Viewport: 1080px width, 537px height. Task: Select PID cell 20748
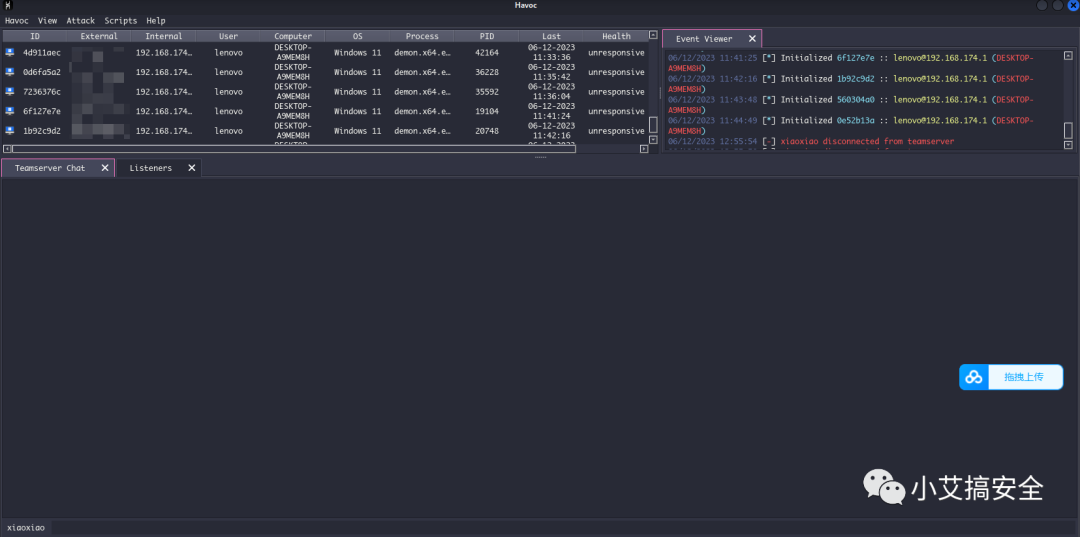point(487,131)
